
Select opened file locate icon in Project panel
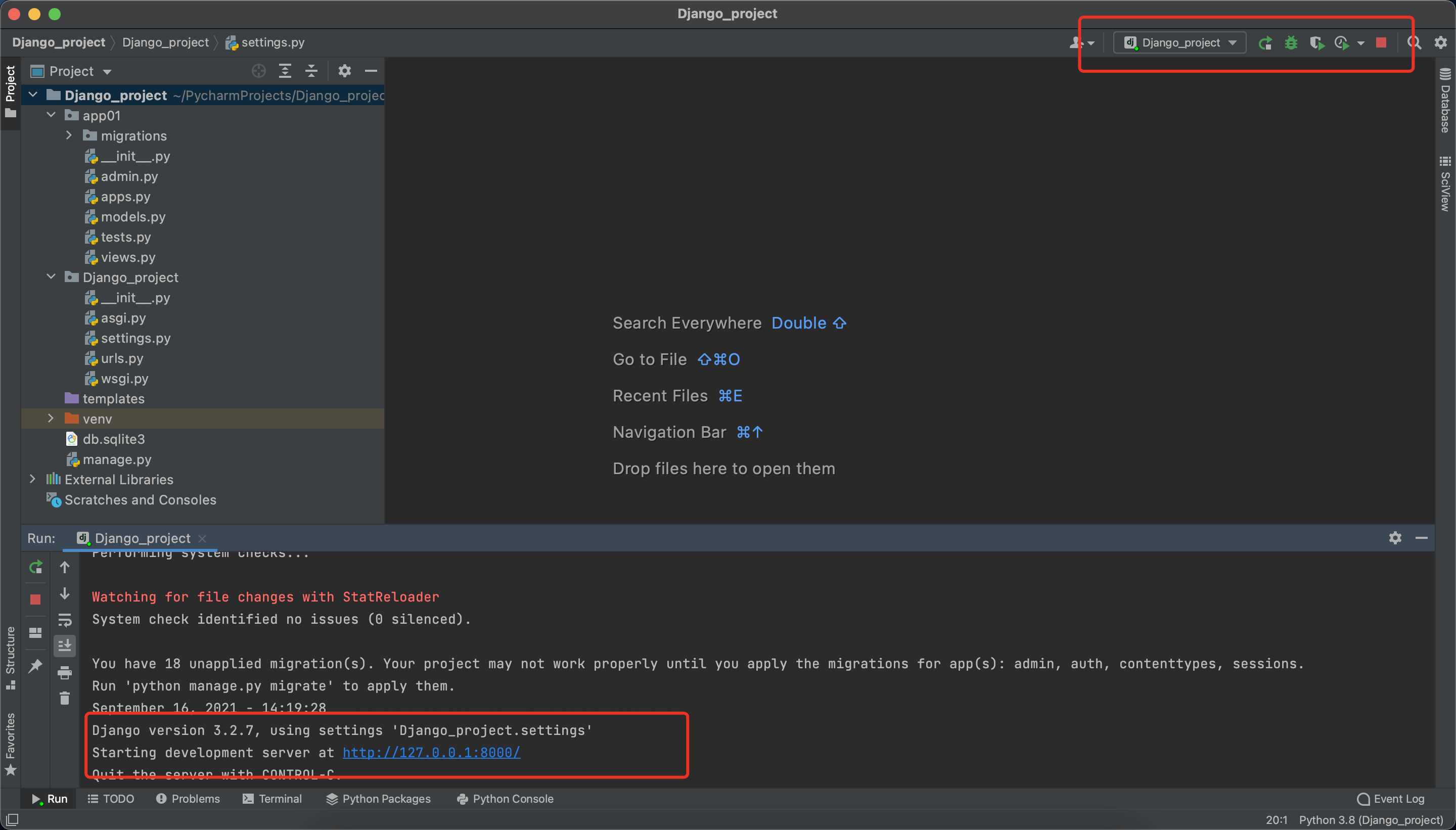[259, 71]
